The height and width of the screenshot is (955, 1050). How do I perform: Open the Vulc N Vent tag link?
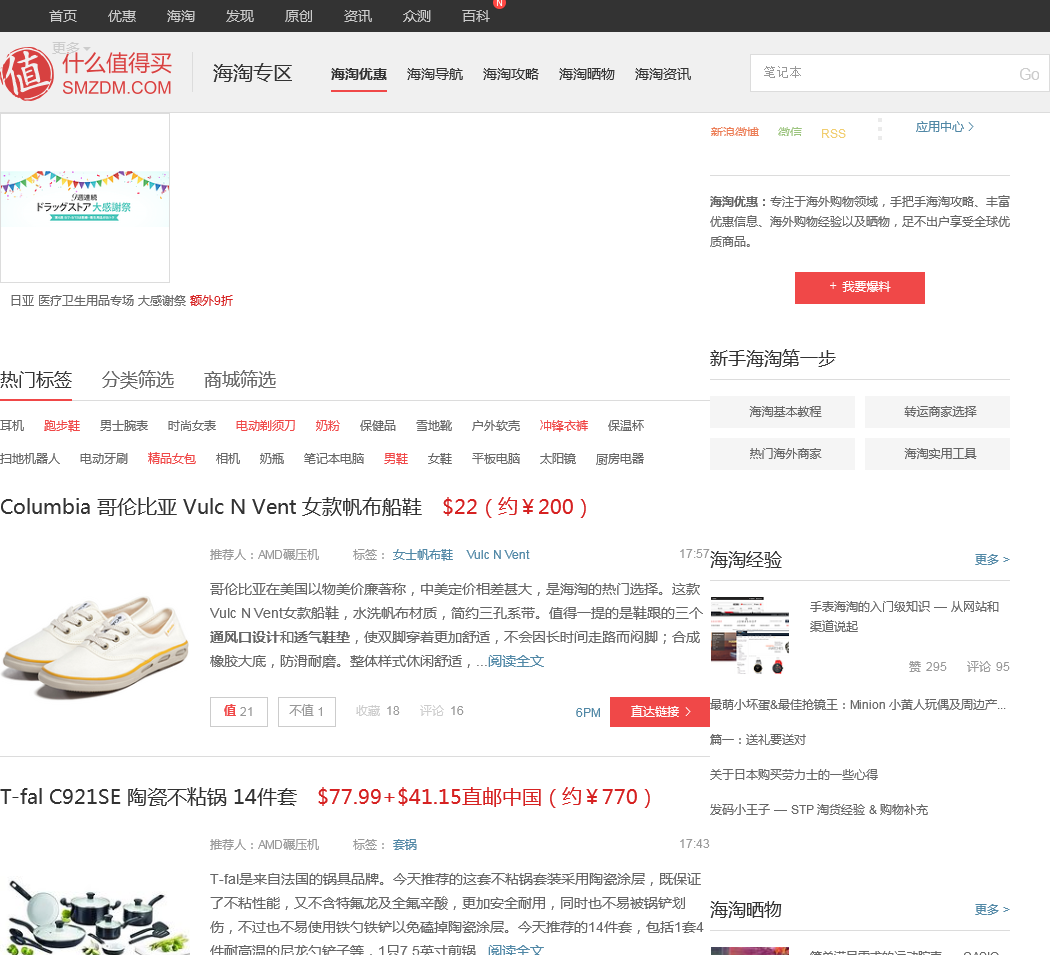click(498, 555)
